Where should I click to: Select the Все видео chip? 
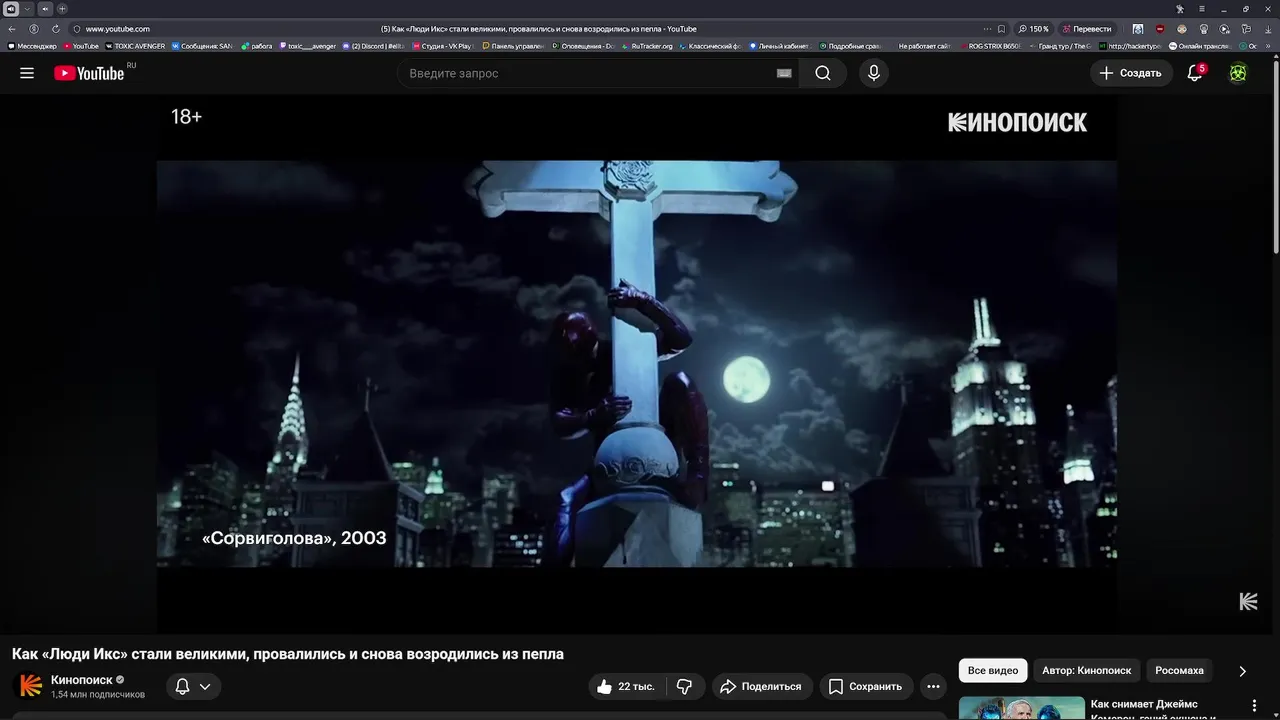click(993, 670)
